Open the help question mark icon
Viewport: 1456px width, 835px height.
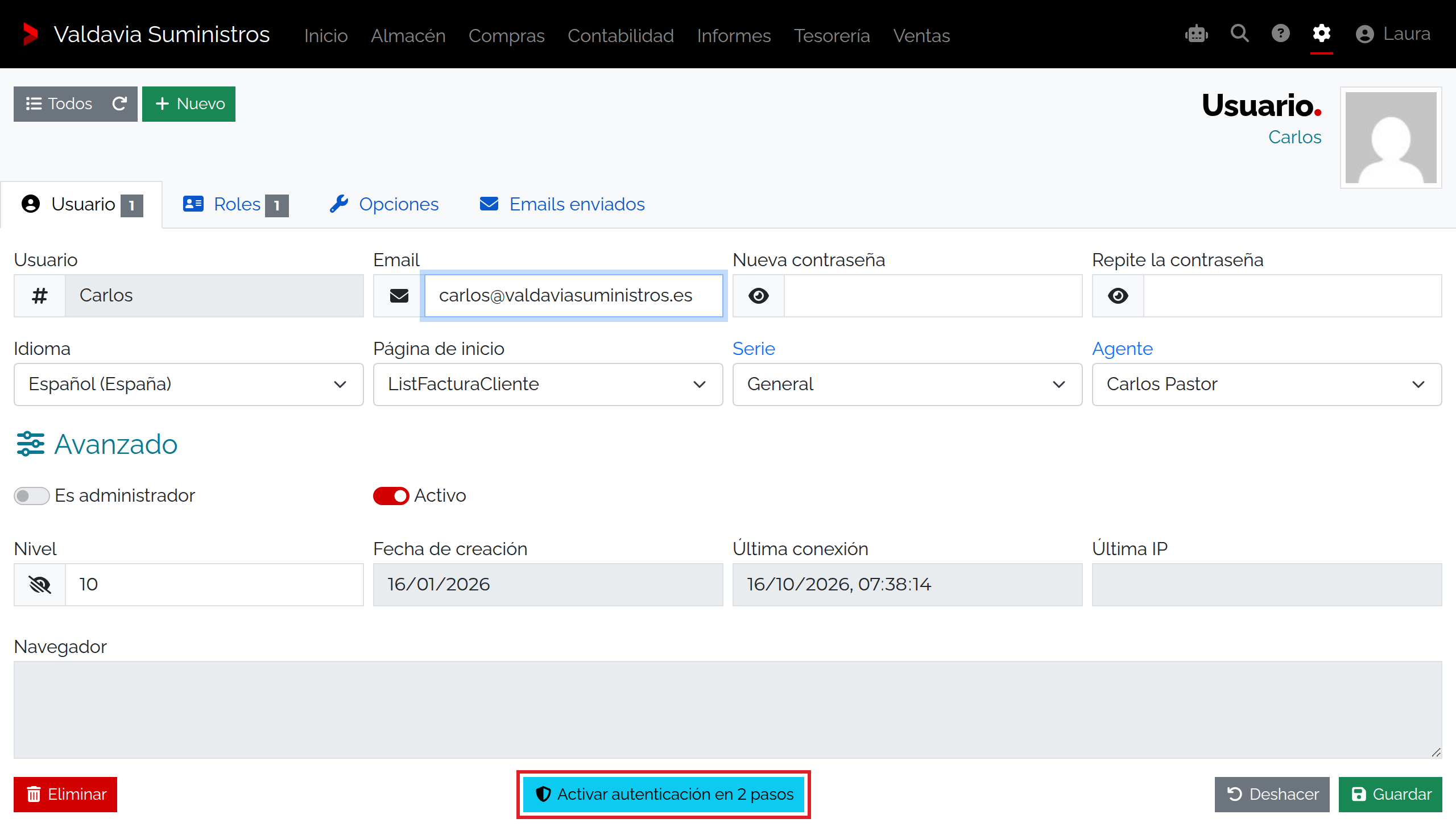point(1280,34)
